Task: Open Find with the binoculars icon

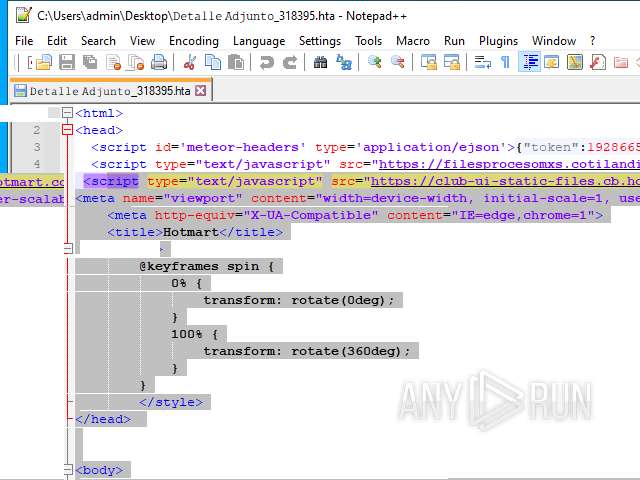Action: tap(320, 62)
